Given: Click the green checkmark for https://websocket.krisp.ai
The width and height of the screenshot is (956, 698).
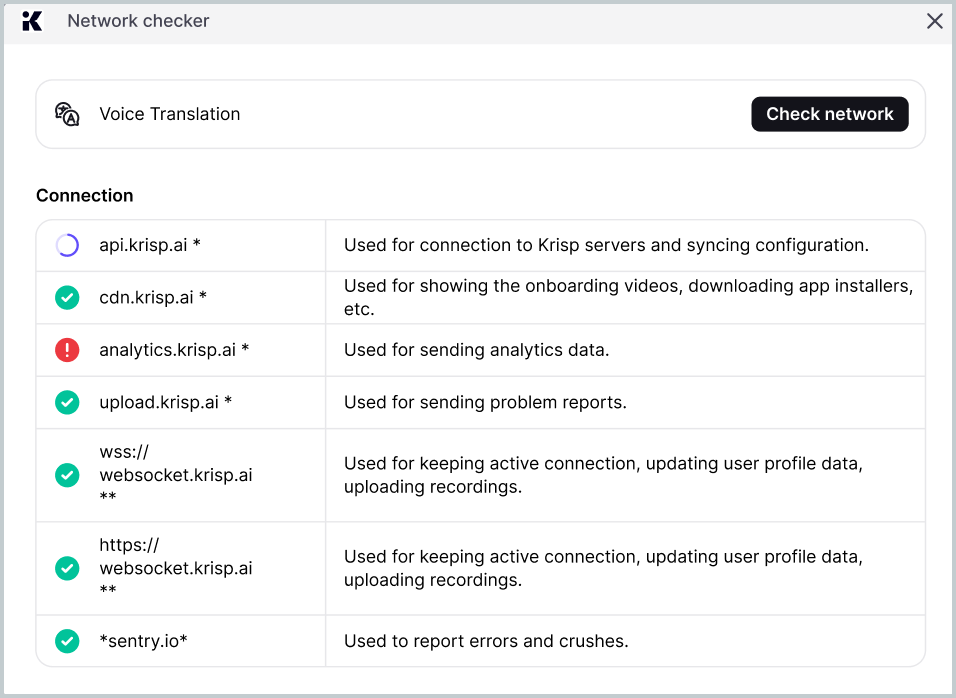Looking at the screenshot, I should [67, 568].
